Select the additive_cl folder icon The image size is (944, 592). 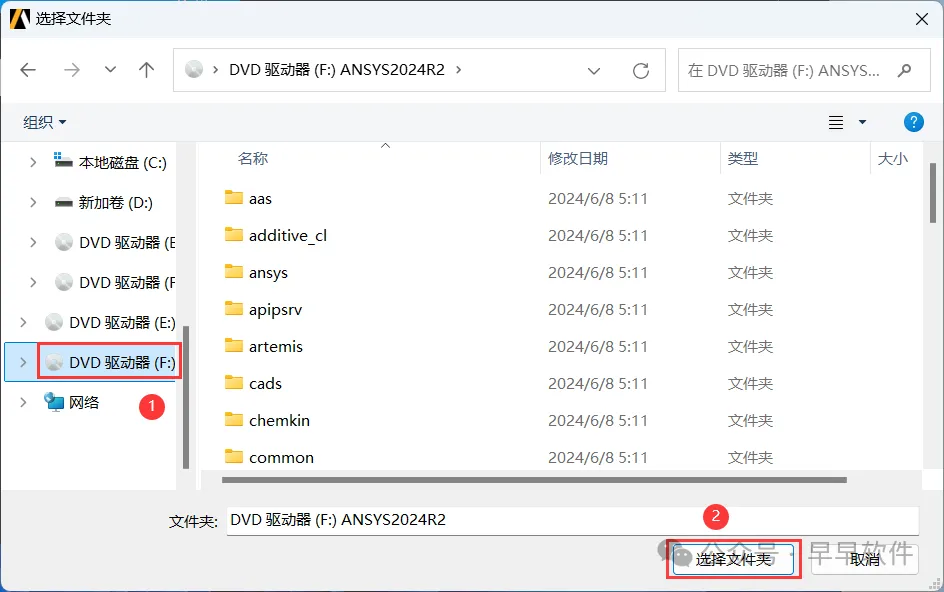pos(234,234)
